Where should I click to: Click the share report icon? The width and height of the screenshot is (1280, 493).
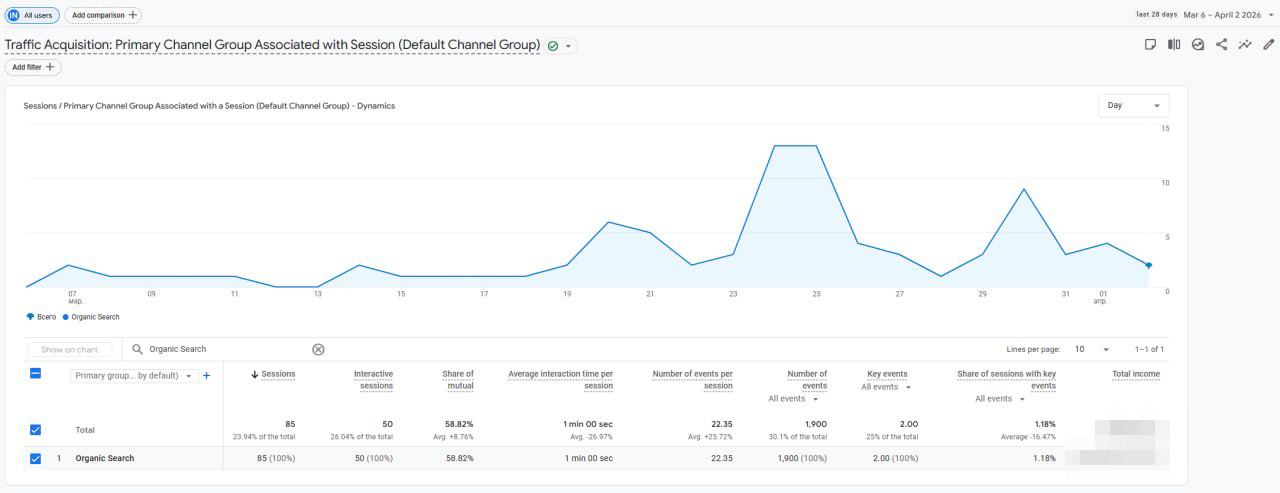(x=1221, y=45)
